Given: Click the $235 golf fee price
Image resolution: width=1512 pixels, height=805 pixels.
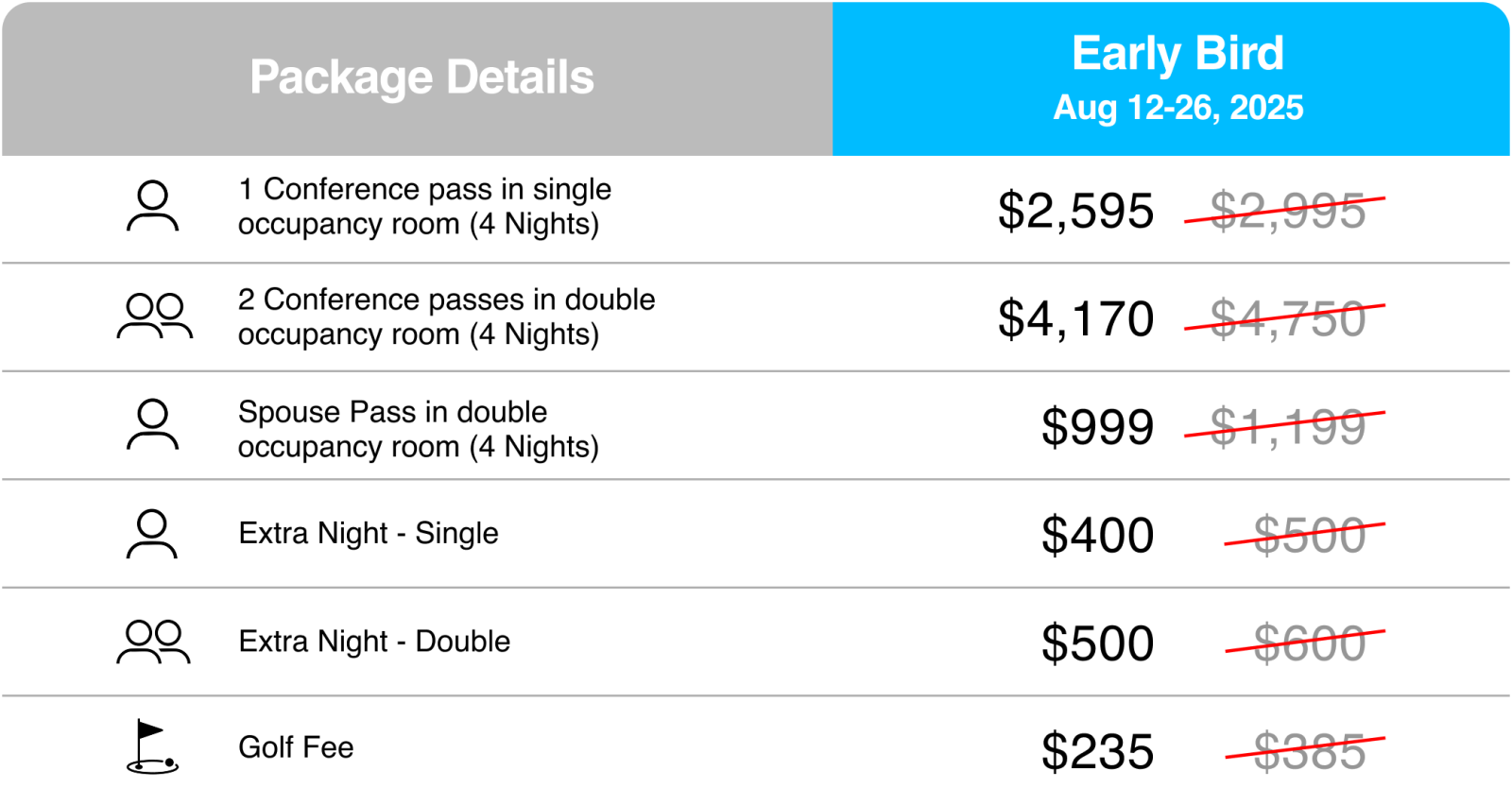Looking at the screenshot, I should [1097, 752].
